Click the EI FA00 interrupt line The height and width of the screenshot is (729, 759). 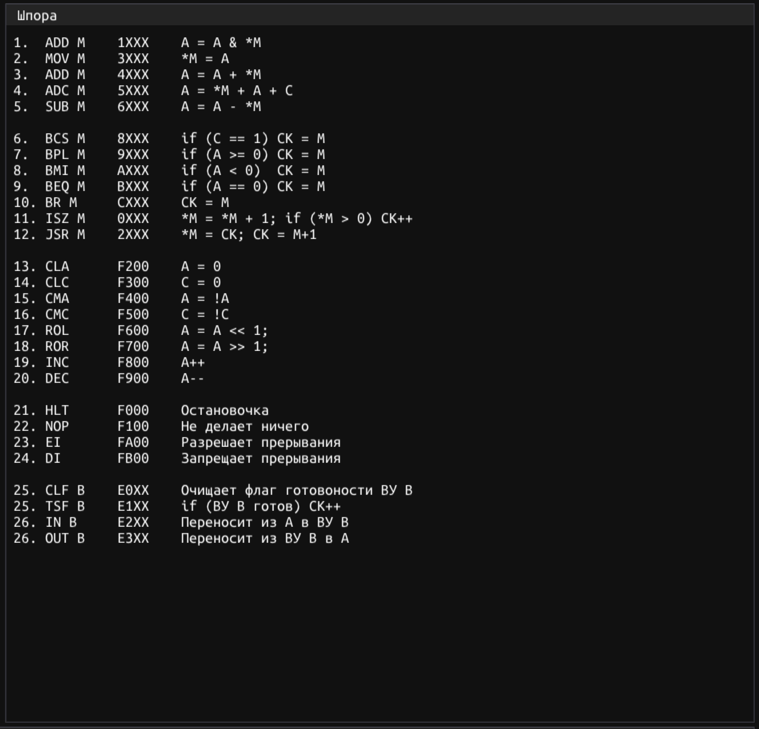[x=177, y=442]
